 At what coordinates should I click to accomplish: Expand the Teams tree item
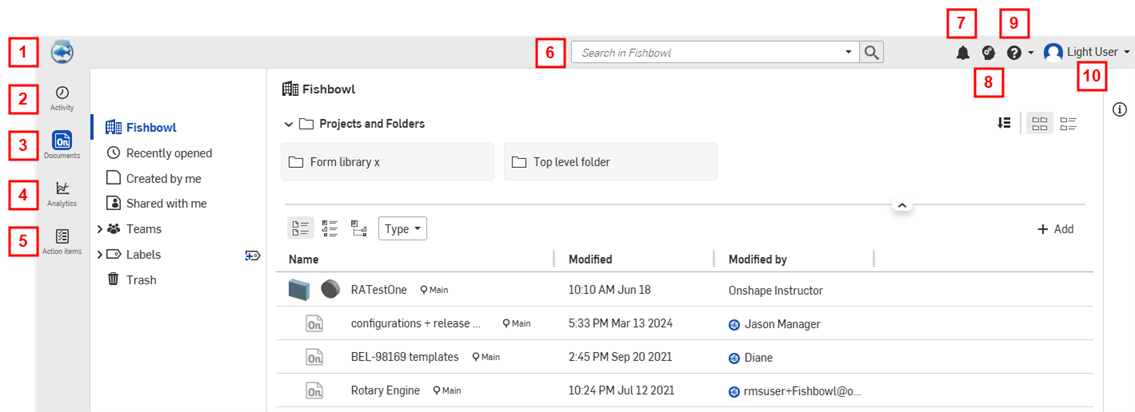tap(100, 229)
